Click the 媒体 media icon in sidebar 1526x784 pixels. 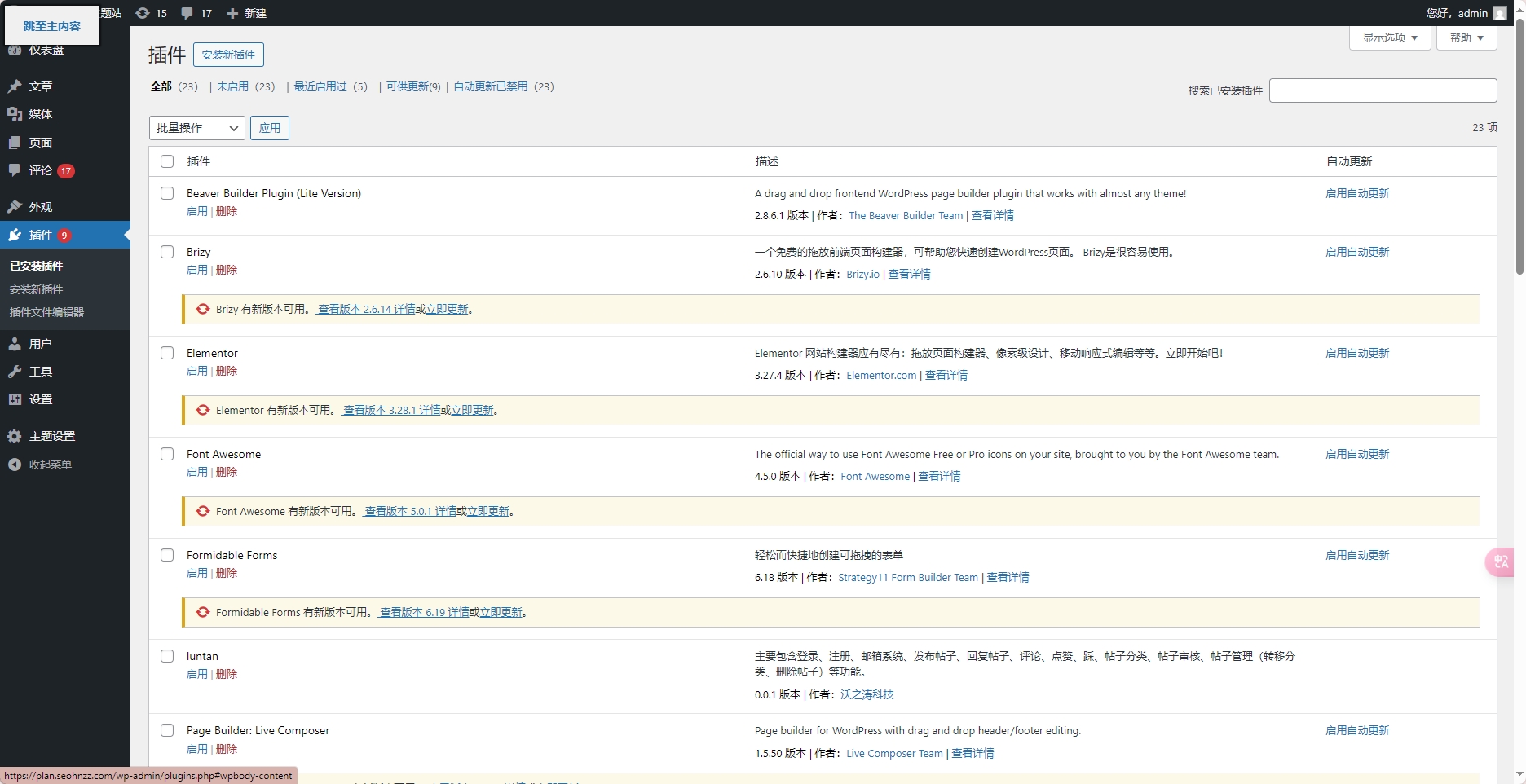[15, 114]
